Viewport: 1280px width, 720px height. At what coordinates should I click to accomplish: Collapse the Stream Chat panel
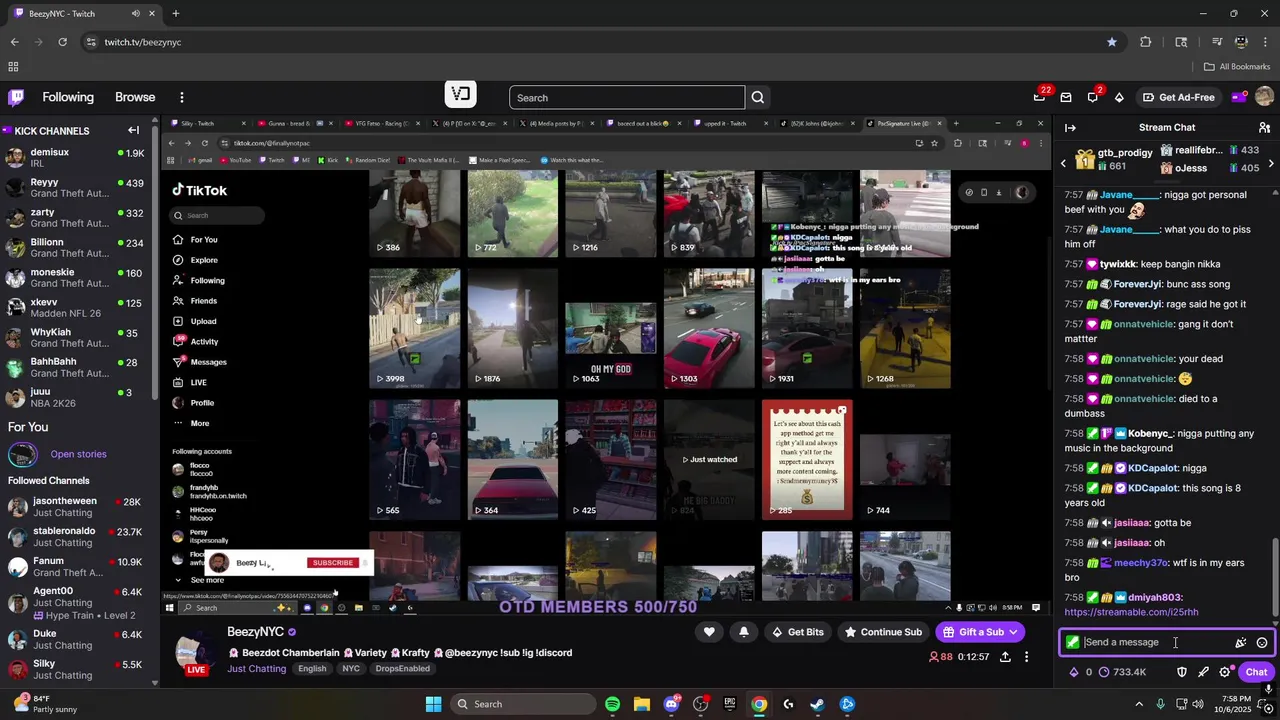pyautogui.click(x=1070, y=128)
